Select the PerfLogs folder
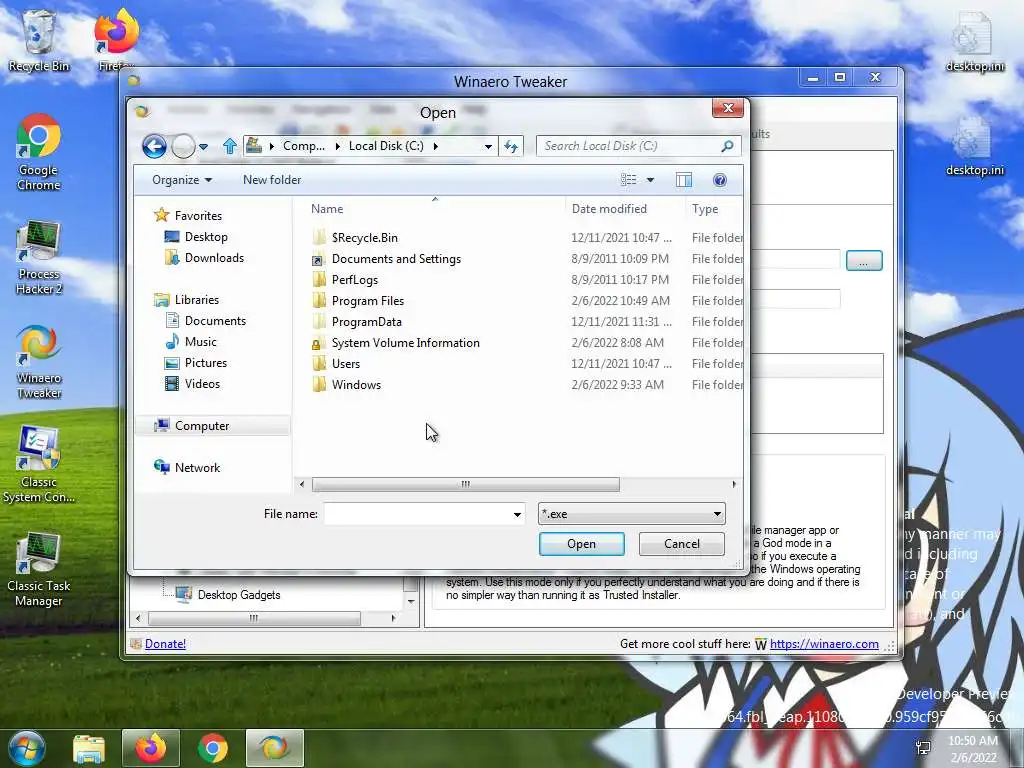Viewport: 1024px width, 768px height. [345, 280]
